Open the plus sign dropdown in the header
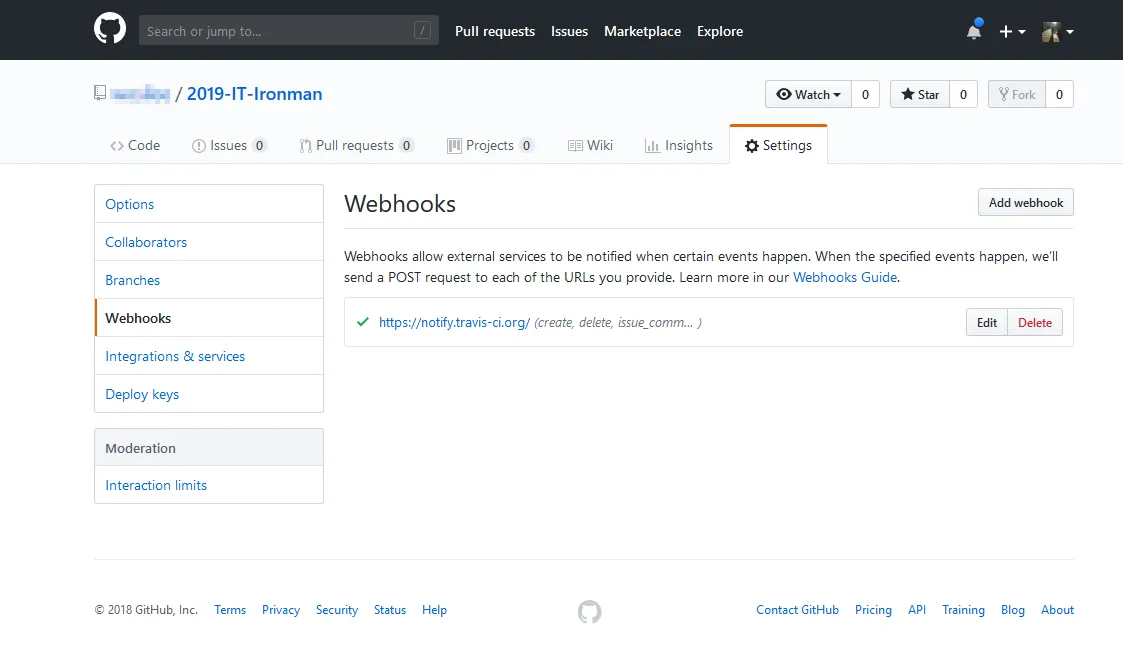 tap(1012, 30)
